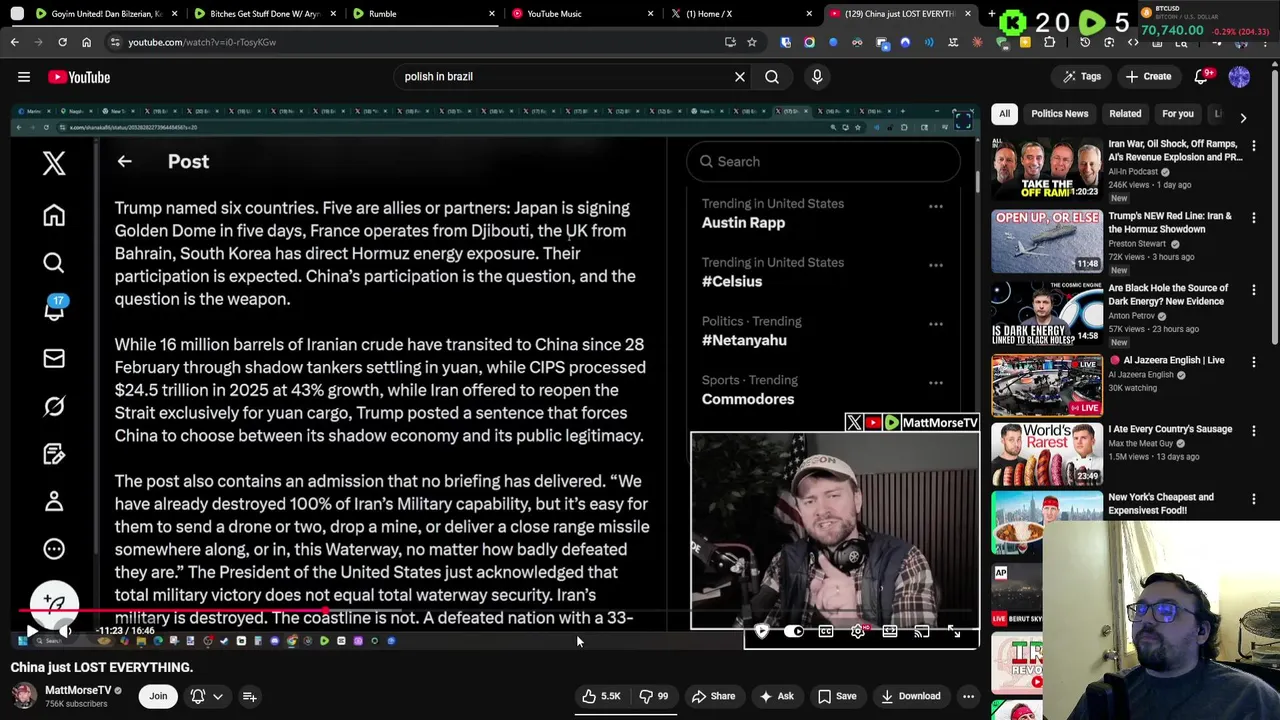1280x720 pixels.
Task: Open more actions menu after Download
Action: pos(968,696)
